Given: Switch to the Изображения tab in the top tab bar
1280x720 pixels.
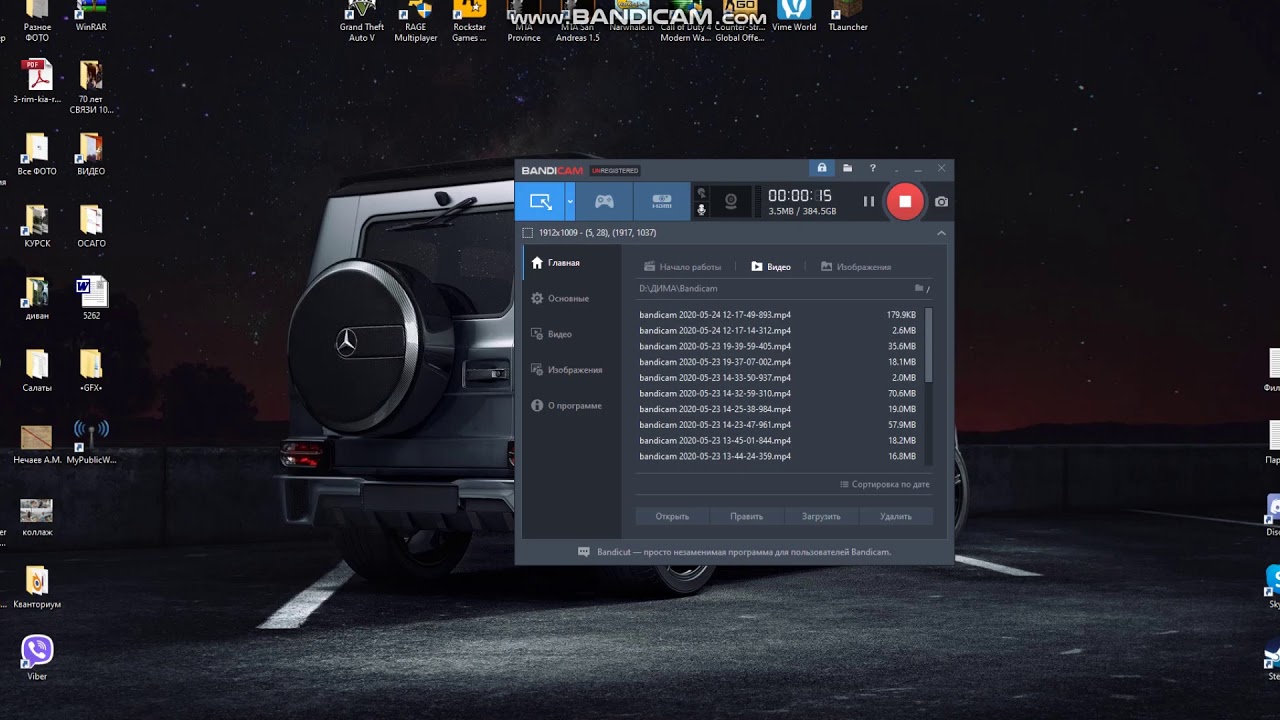Looking at the screenshot, I should (x=856, y=267).
